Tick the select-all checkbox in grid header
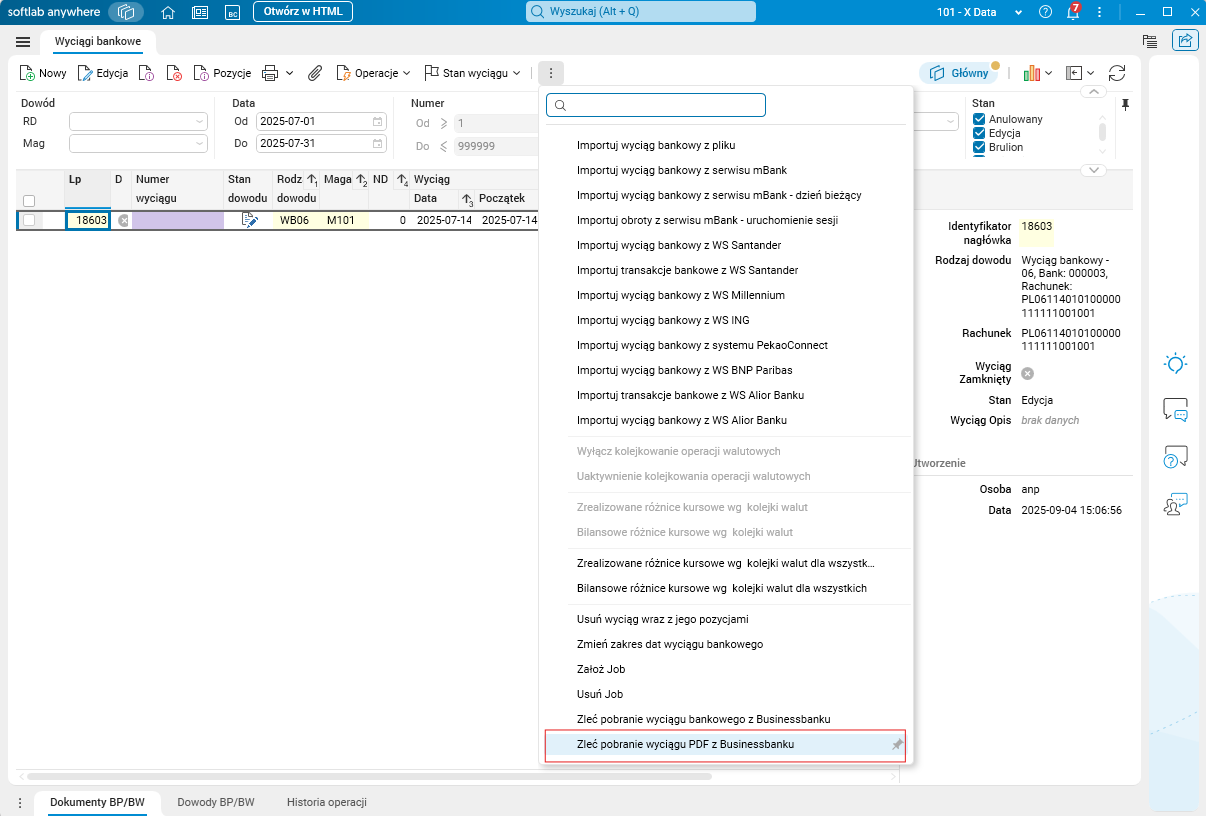Image resolution: width=1206 pixels, height=816 pixels. coord(29,200)
